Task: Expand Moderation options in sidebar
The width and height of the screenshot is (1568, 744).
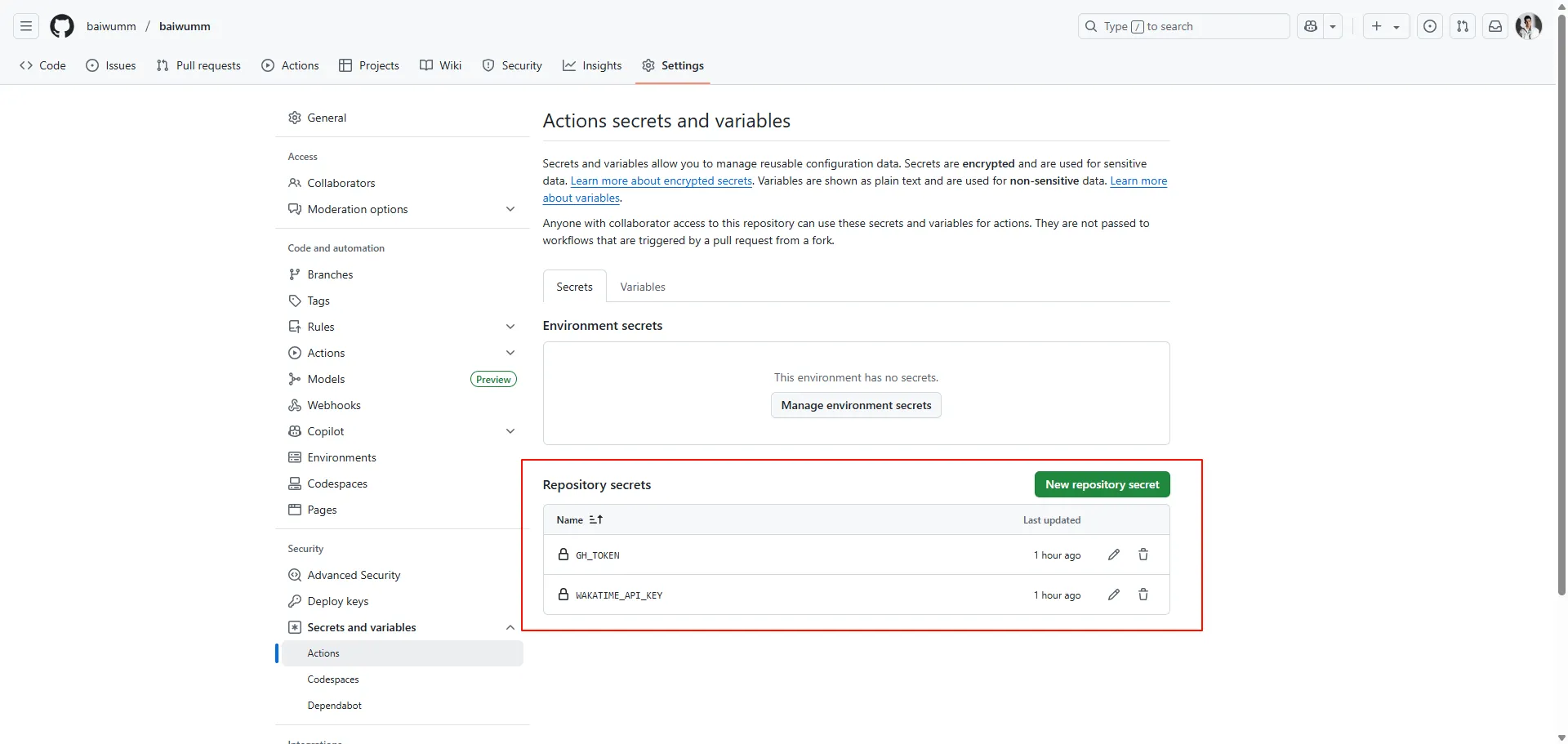Action: 510,209
